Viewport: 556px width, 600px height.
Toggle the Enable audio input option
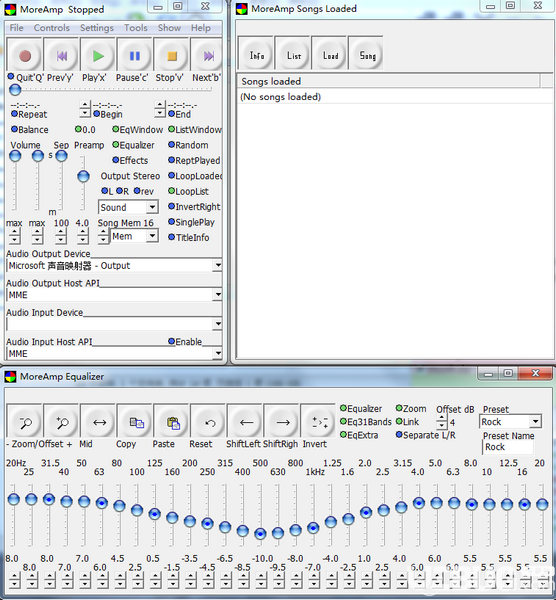[185, 341]
